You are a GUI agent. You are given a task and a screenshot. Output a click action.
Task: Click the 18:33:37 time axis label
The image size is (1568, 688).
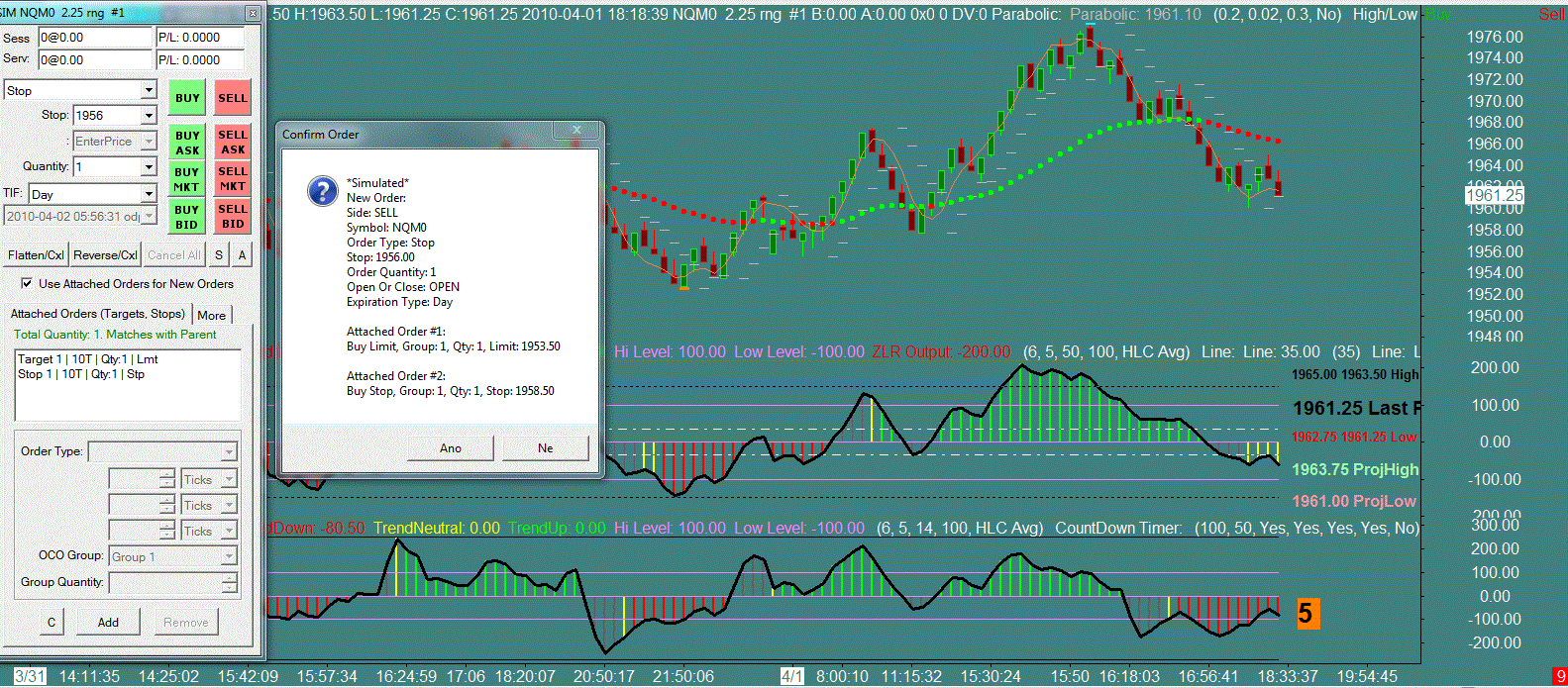coord(1288,676)
